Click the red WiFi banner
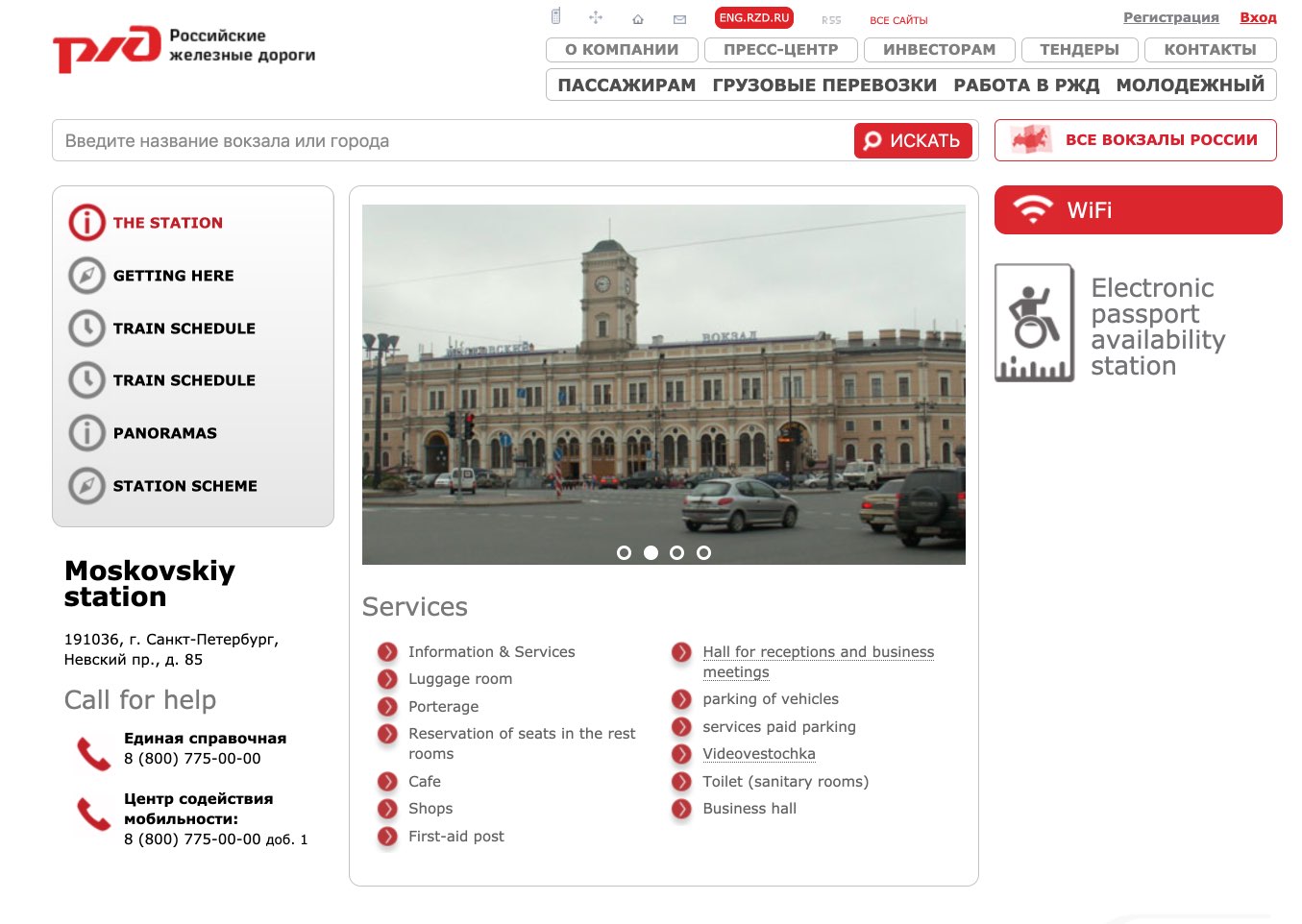The height and width of the screenshot is (924, 1302). tap(1138, 210)
